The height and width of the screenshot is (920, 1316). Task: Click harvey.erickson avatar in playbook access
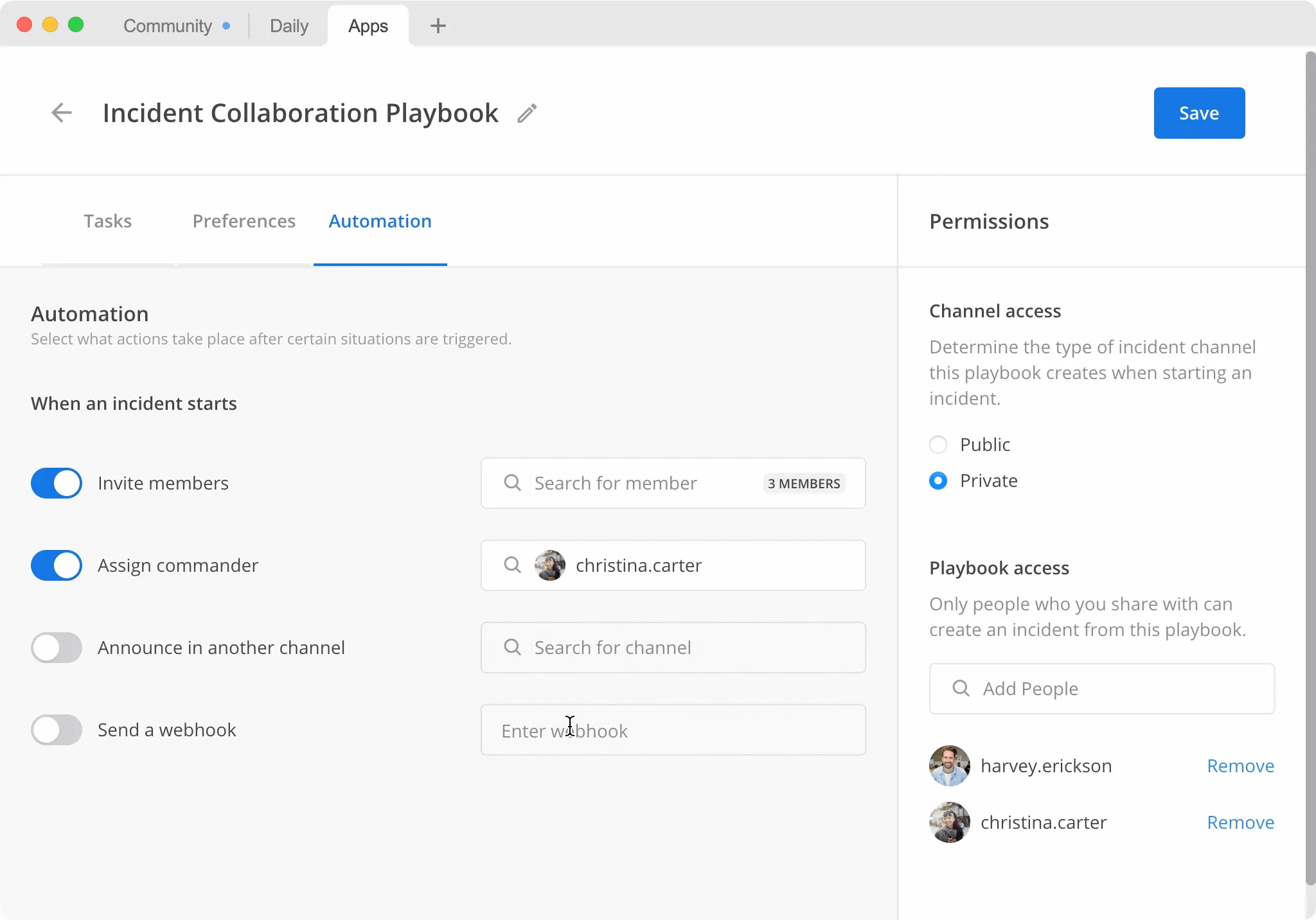(950, 766)
